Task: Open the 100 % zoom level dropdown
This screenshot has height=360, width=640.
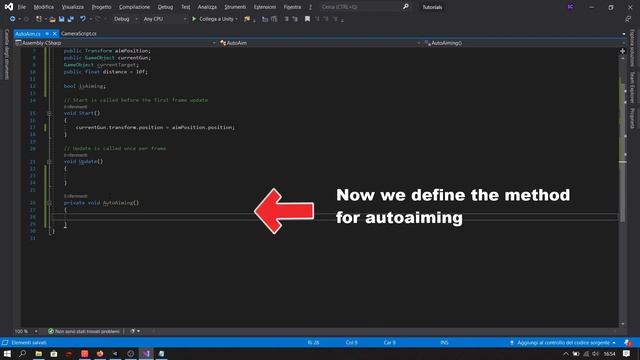Action: pos(26,331)
